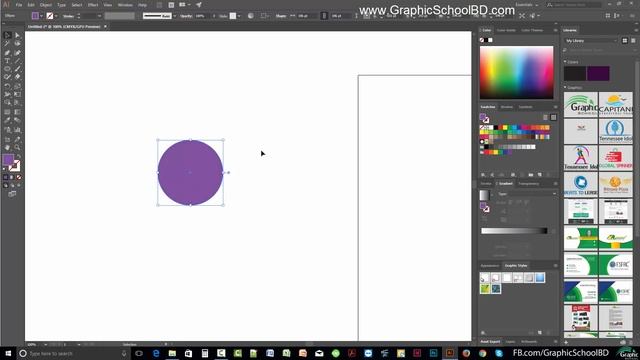
Task: Click the gradient slider bar
Action: click(x=514, y=231)
